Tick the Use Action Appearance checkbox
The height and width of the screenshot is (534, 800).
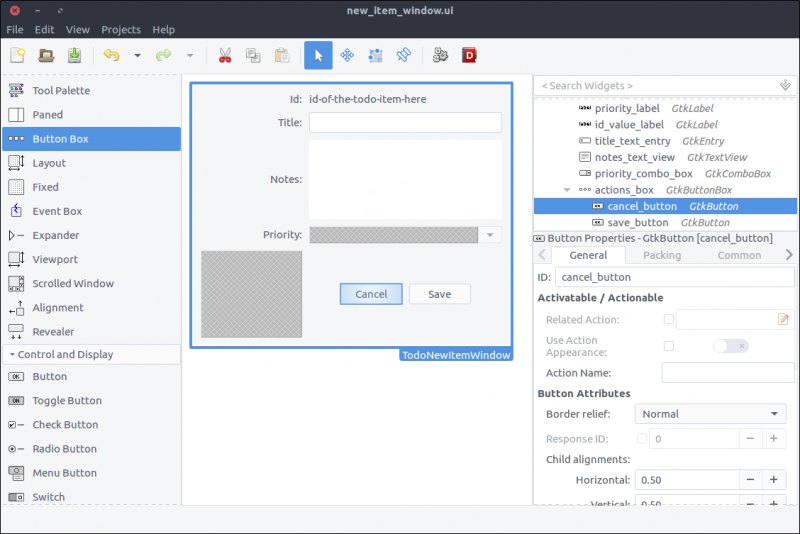point(669,346)
